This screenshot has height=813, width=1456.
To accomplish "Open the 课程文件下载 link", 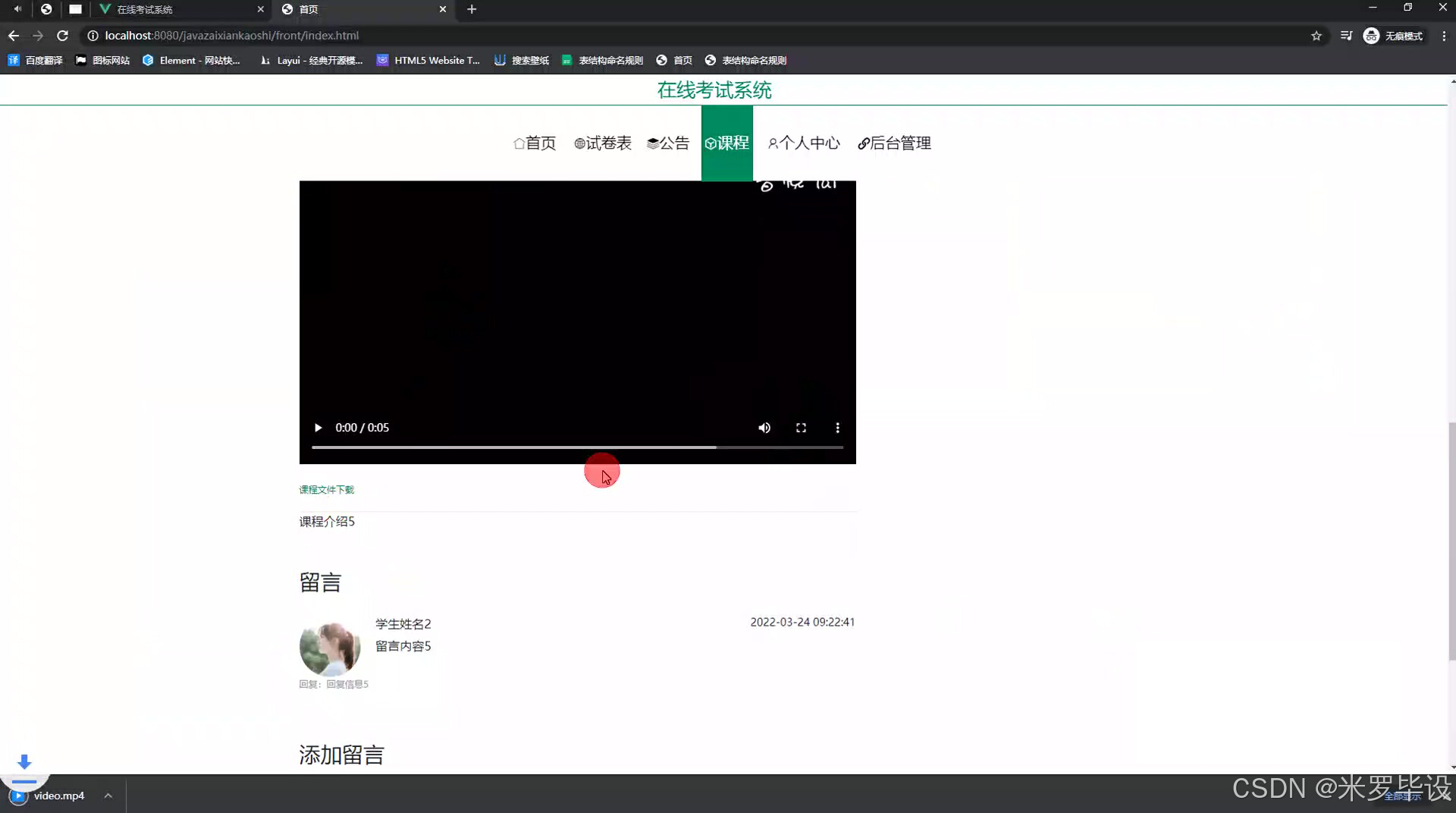I will tap(326, 489).
